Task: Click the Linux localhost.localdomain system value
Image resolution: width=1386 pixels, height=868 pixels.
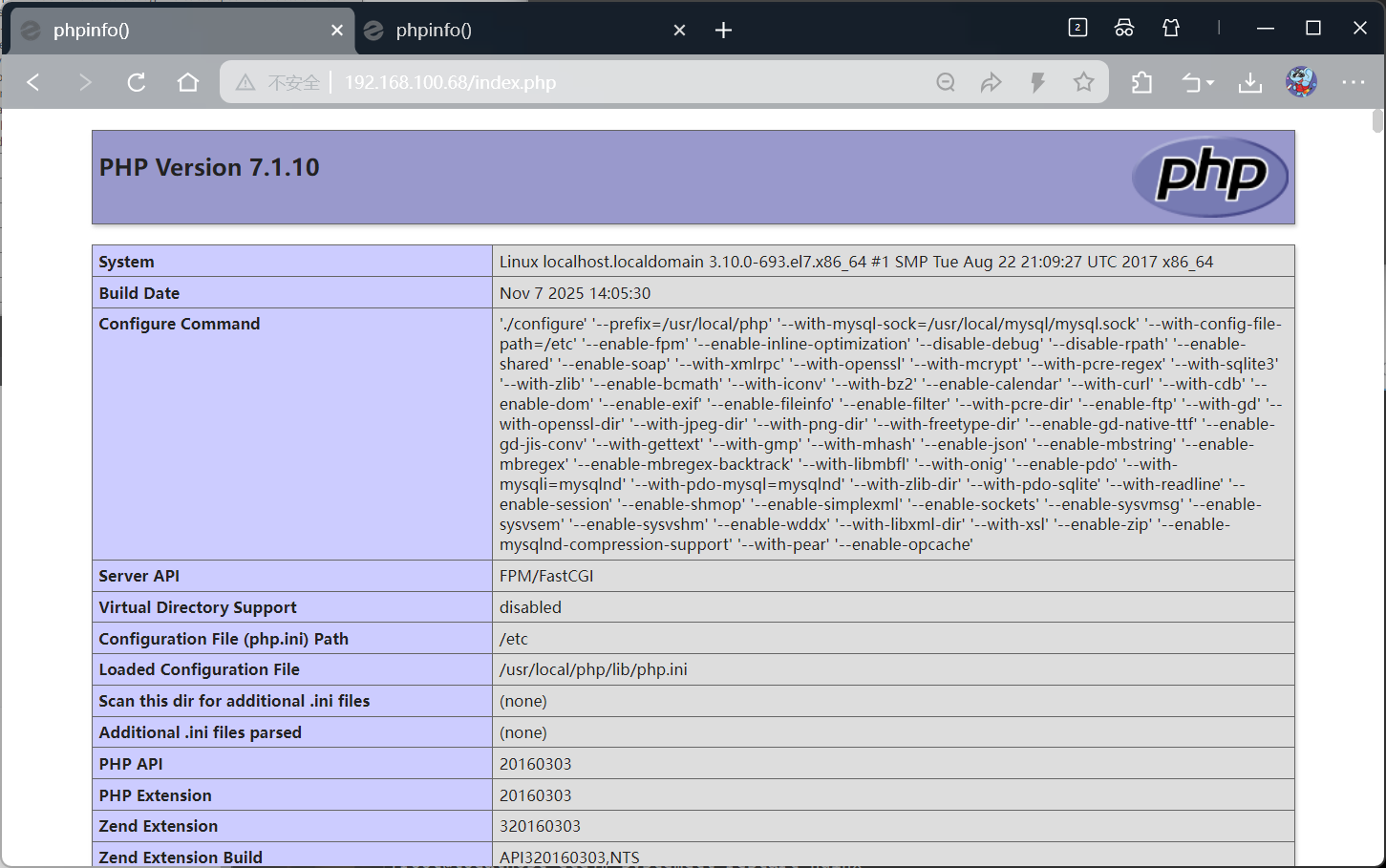Action: coord(856,262)
